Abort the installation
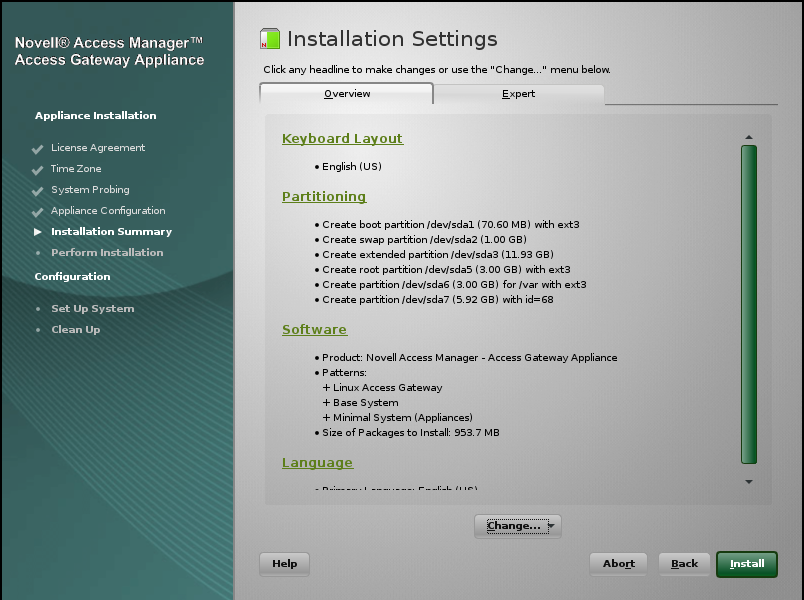 coord(618,564)
